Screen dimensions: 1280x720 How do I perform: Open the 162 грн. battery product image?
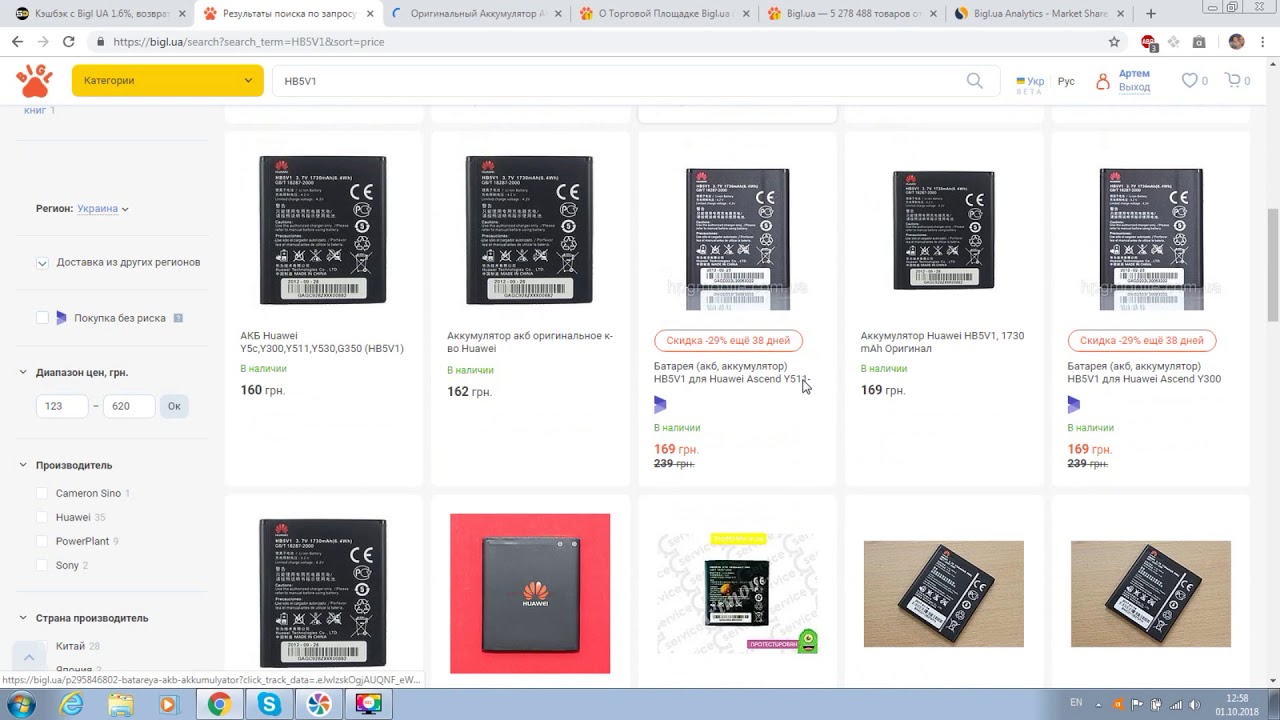point(530,230)
